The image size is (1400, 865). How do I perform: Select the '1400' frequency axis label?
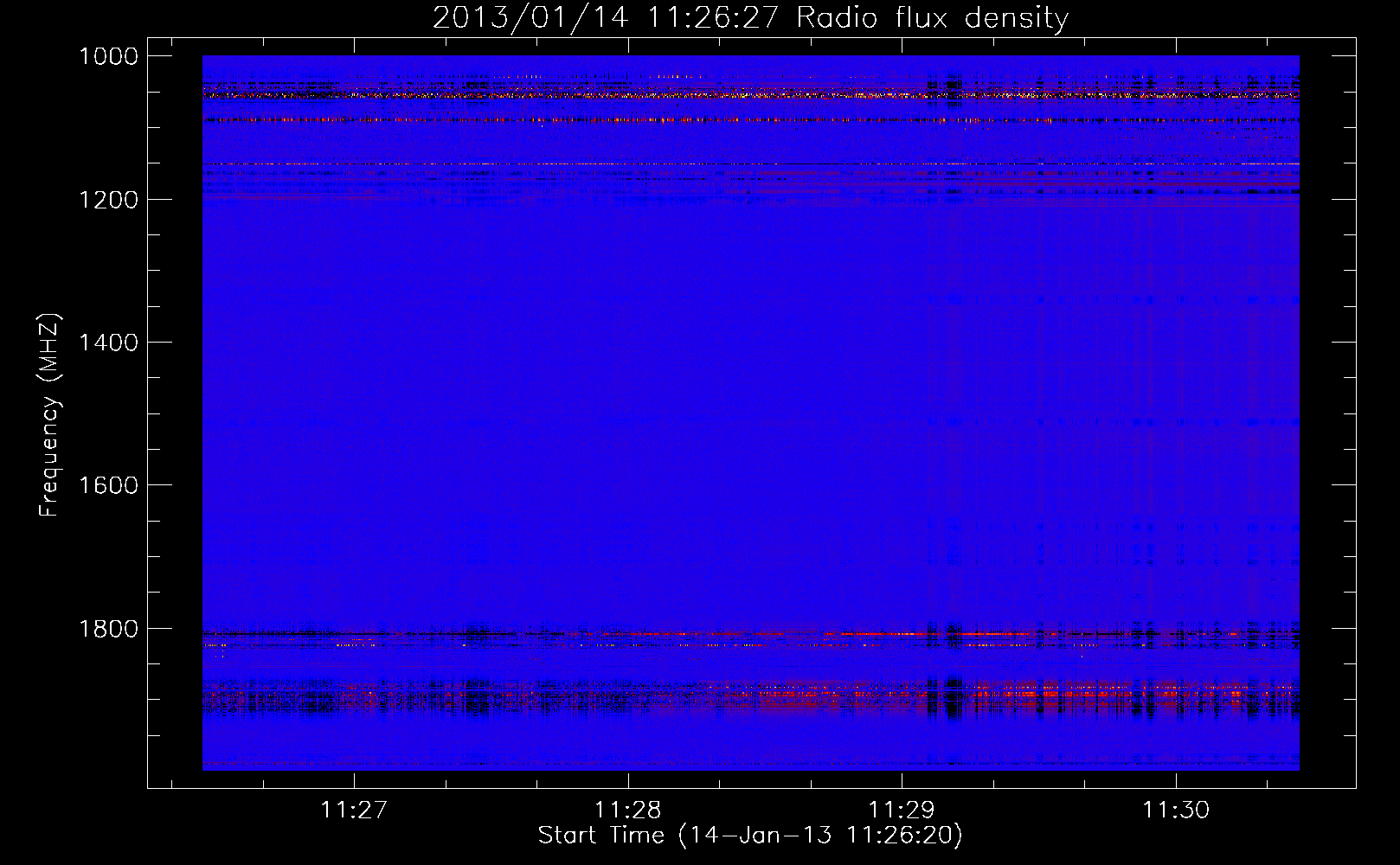pos(108,343)
